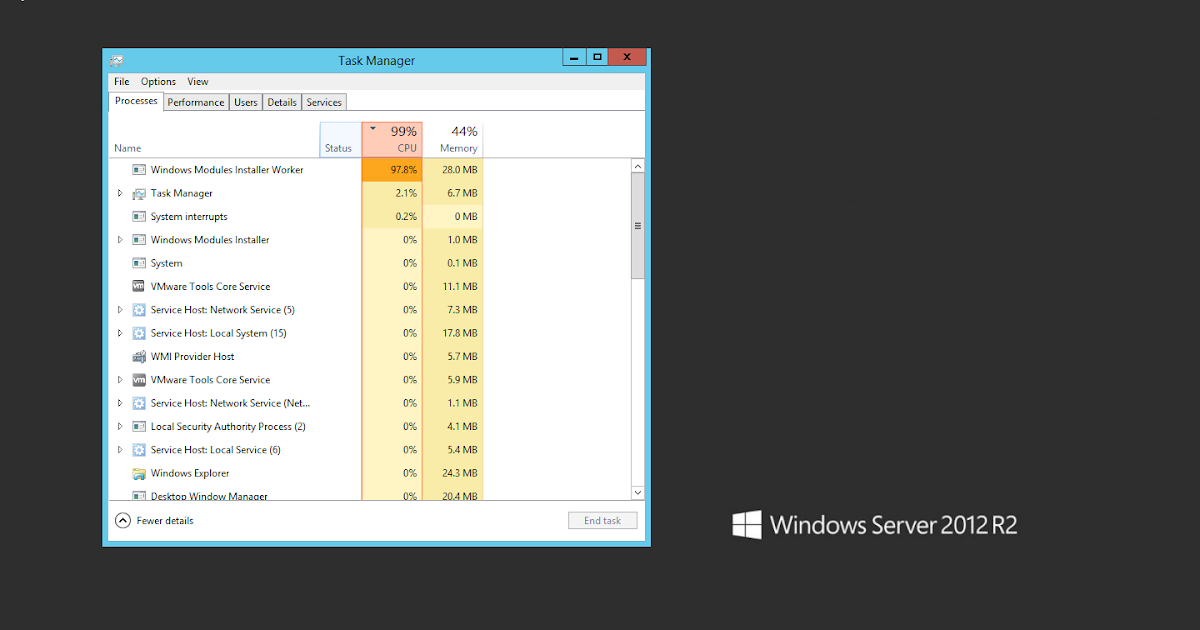Viewport: 1200px width, 630px height.
Task: Switch to the Services tab
Action: (324, 102)
